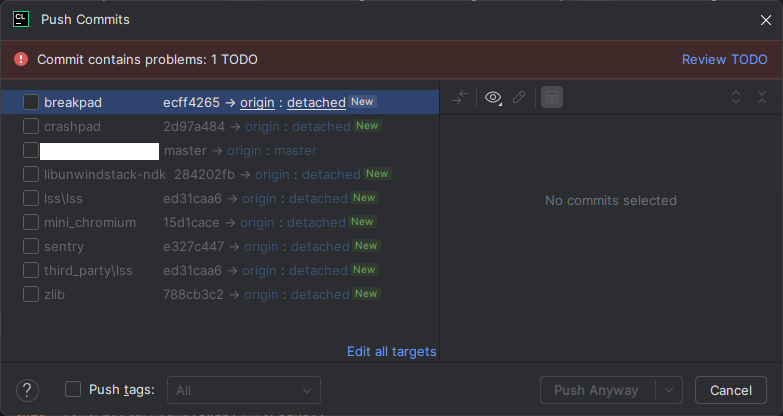Toggle the preview diff panel icon
Viewport: 783px width, 416px height.
(553, 97)
